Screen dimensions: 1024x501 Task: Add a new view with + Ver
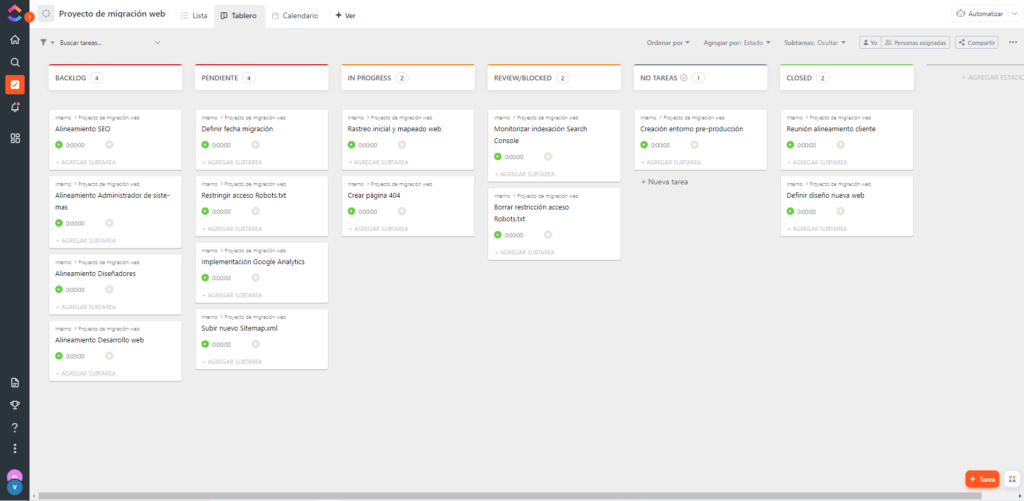click(345, 16)
